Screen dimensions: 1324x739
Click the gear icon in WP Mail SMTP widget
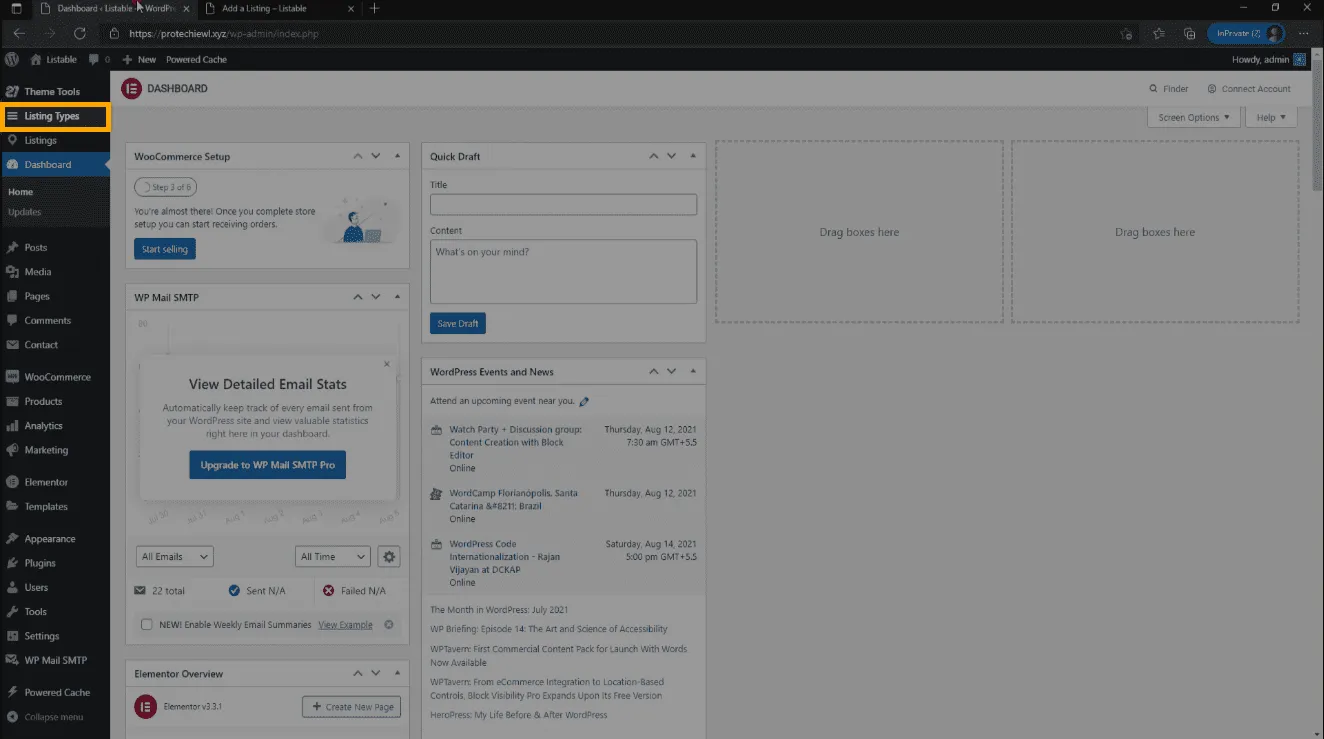[389, 557]
